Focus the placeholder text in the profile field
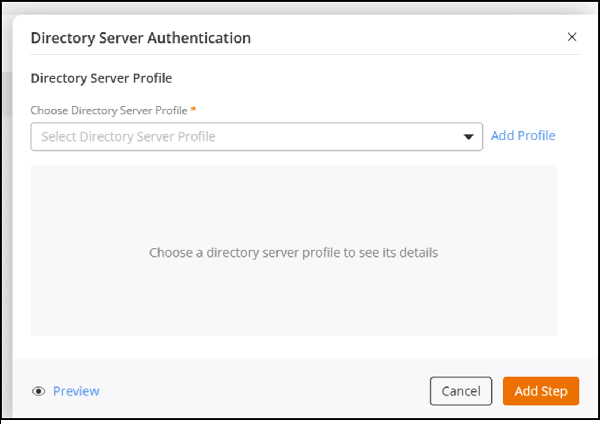Viewport: 603px width, 424px height. click(128, 137)
